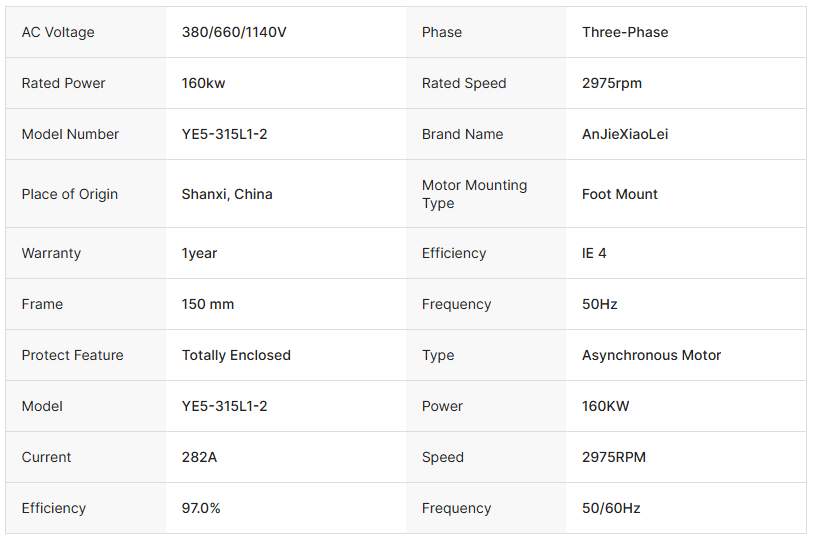Click the Rated Speed label
Viewport: 815px width, 546px height.
tap(464, 83)
